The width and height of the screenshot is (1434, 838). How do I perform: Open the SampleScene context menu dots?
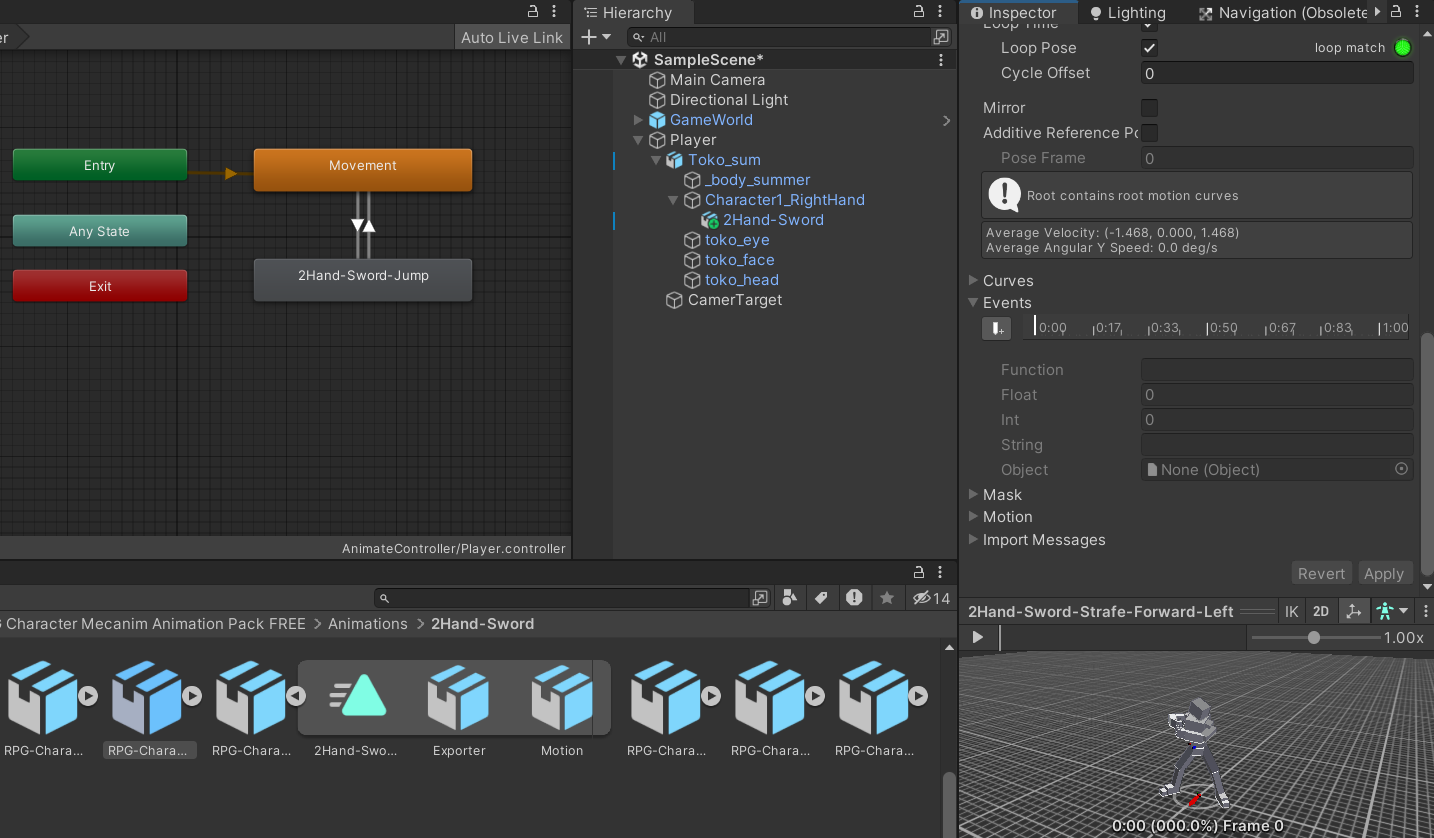pos(941,60)
